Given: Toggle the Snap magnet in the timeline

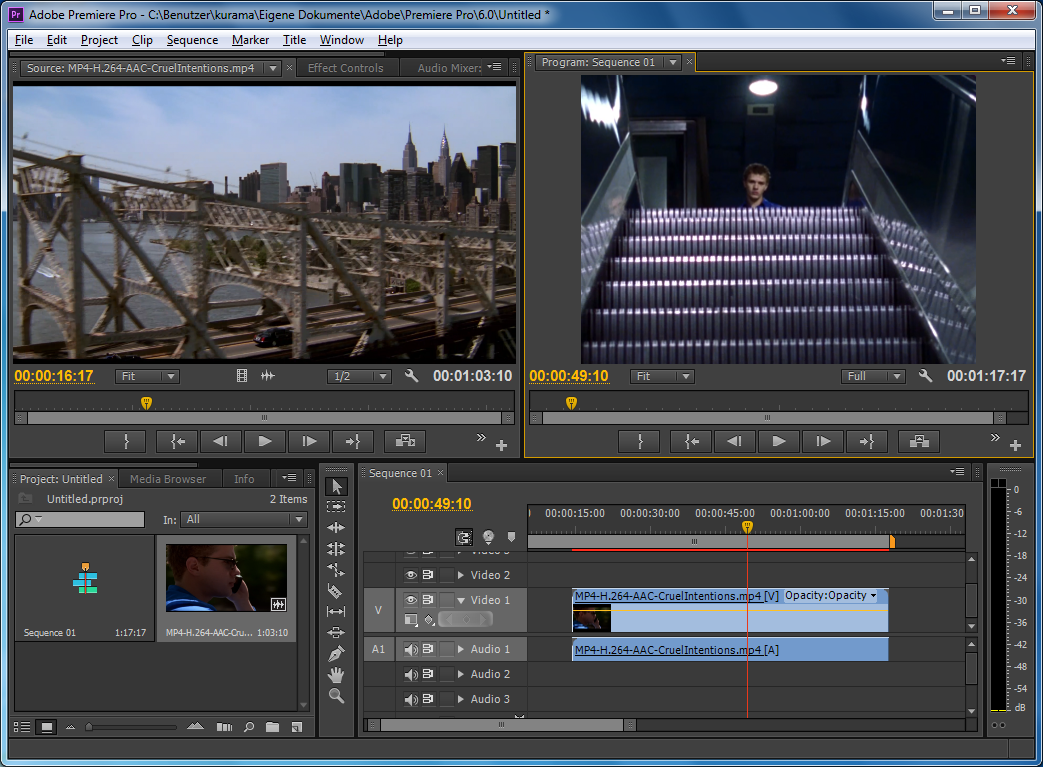Looking at the screenshot, I should [464, 537].
